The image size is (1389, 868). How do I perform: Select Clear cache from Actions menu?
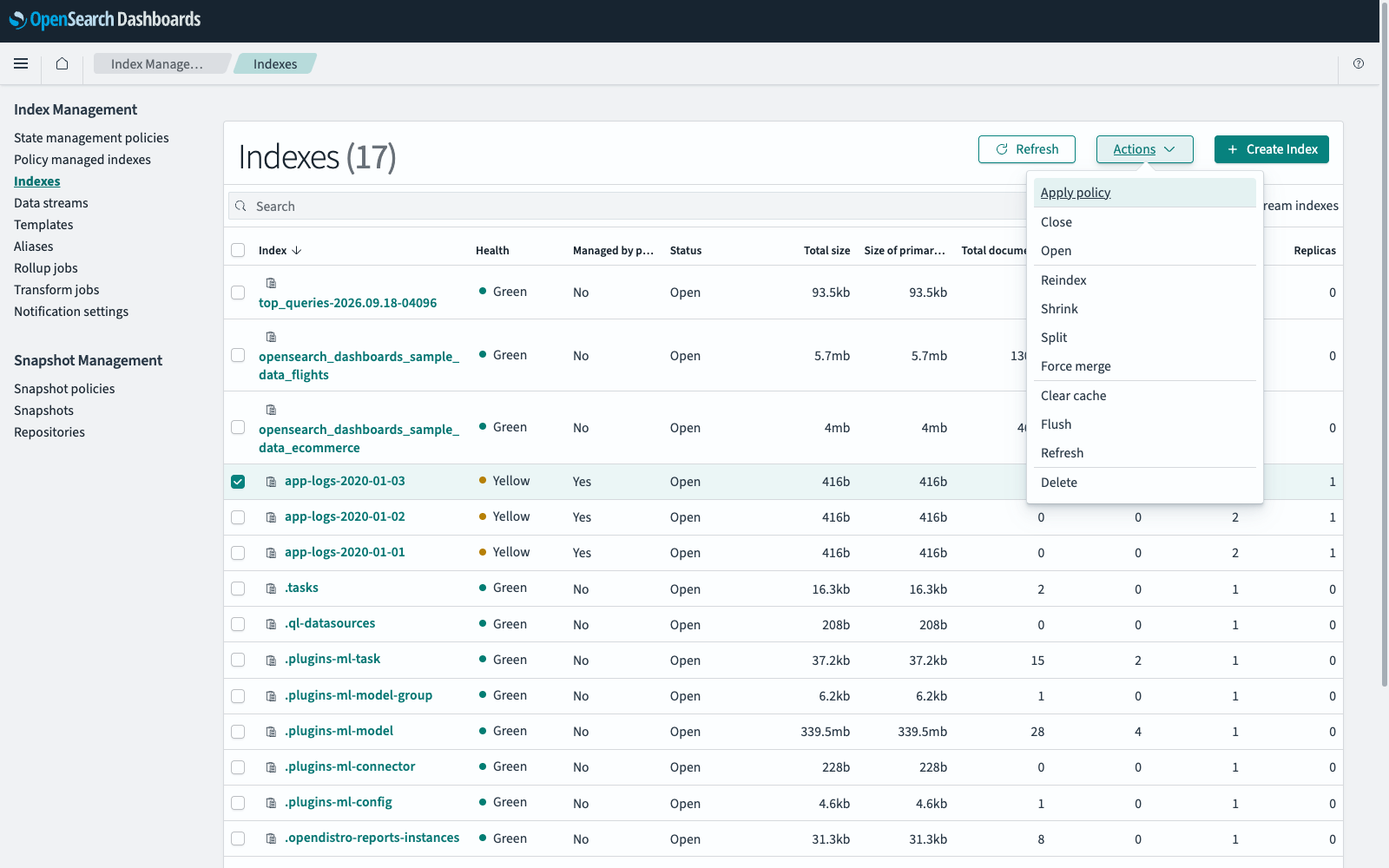(x=1144, y=396)
